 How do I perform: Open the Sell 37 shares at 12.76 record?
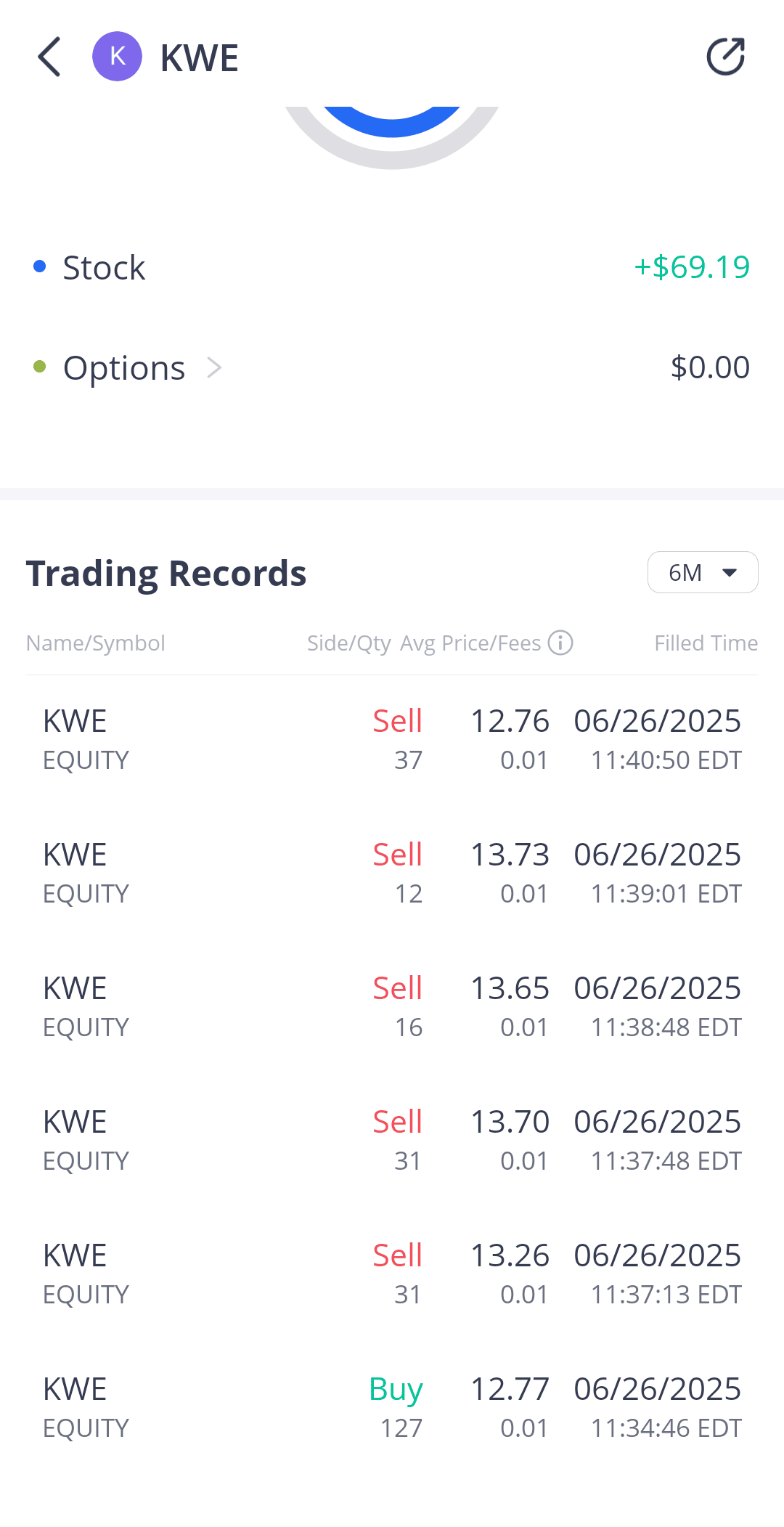392,739
